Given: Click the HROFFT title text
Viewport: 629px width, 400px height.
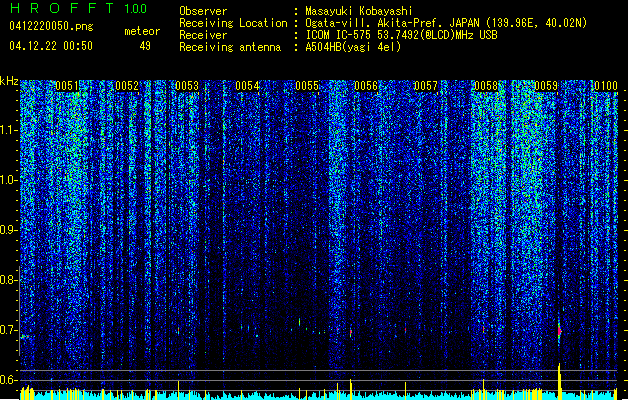Looking at the screenshot, I should pyautogui.click(x=62, y=8).
